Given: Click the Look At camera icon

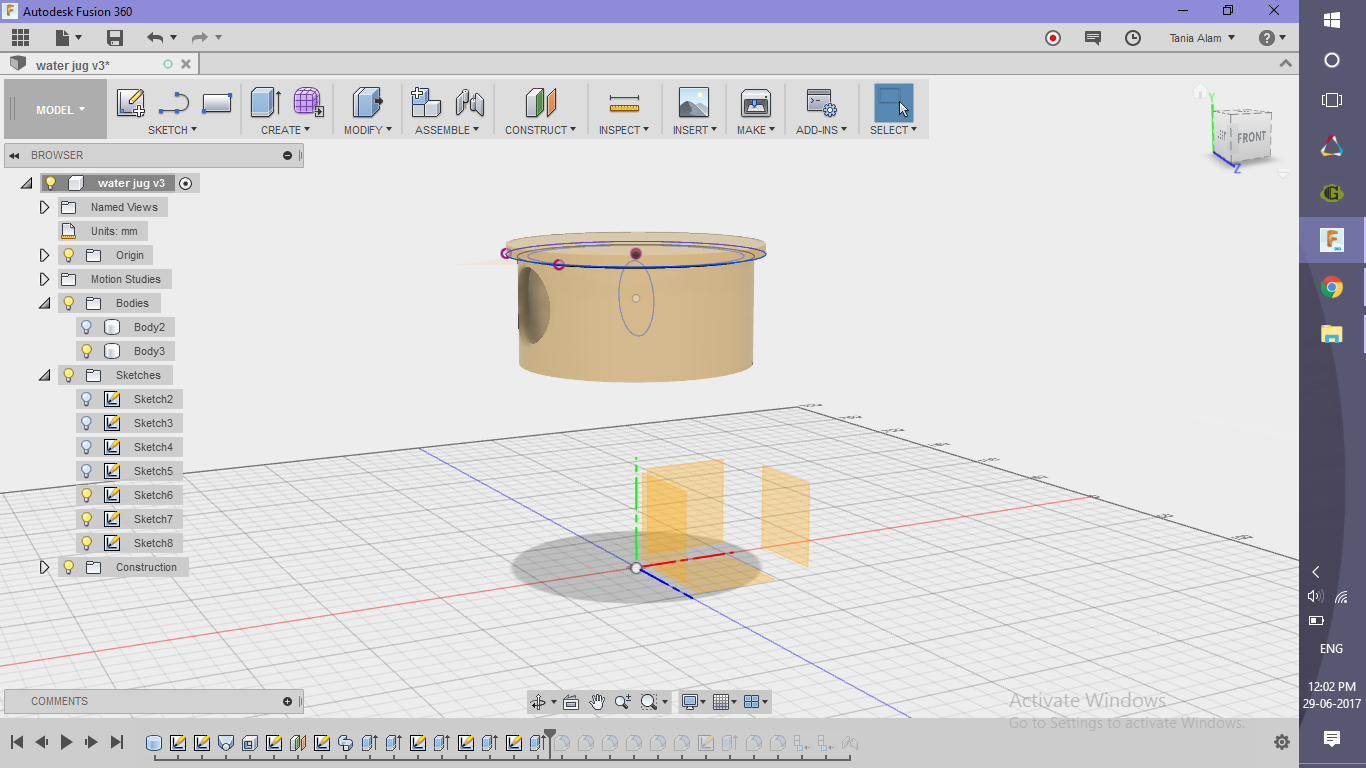Looking at the screenshot, I should pos(571,702).
